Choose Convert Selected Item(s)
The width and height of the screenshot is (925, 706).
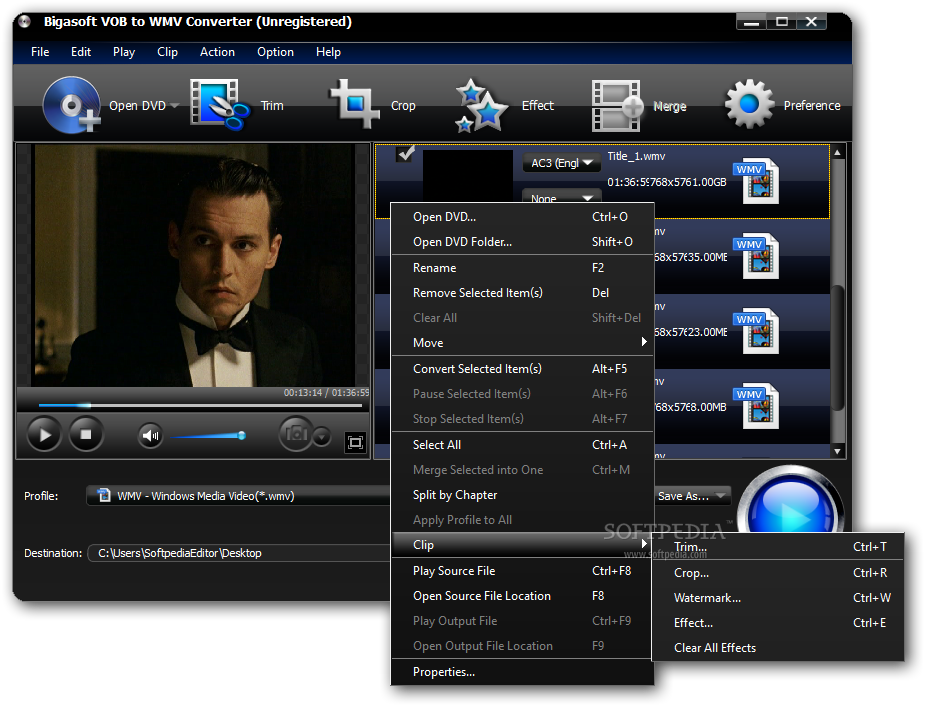(x=523, y=369)
